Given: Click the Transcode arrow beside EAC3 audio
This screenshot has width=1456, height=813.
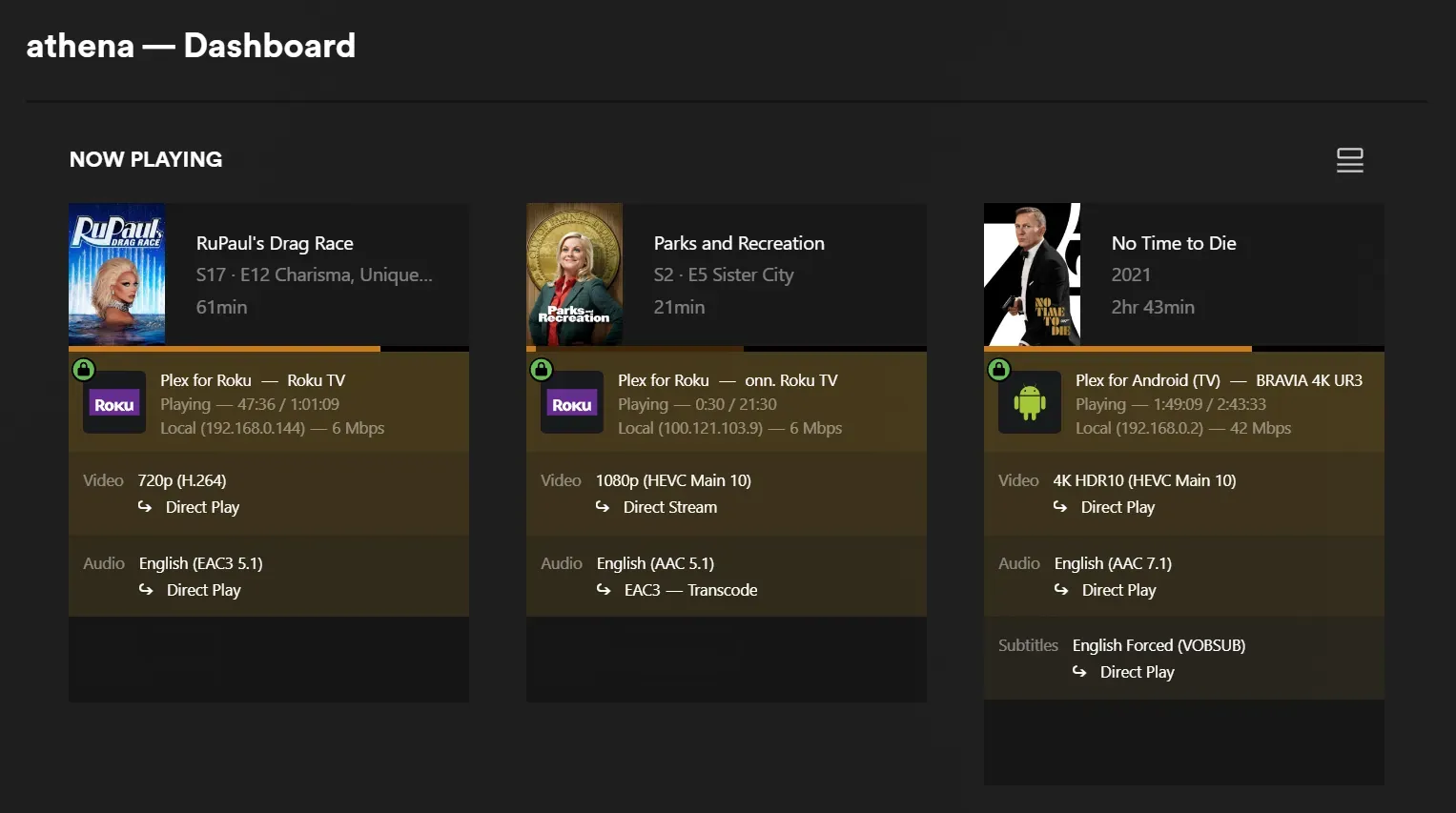Looking at the screenshot, I should click(604, 590).
